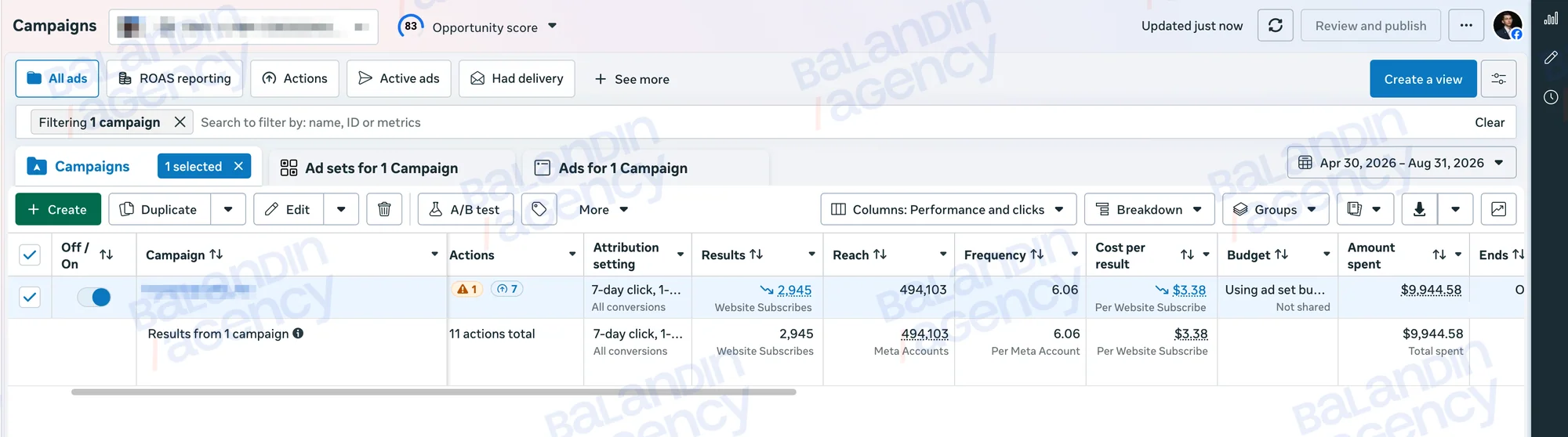Click the Create a view button
1568x437 pixels.
pyautogui.click(x=1423, y=79)
